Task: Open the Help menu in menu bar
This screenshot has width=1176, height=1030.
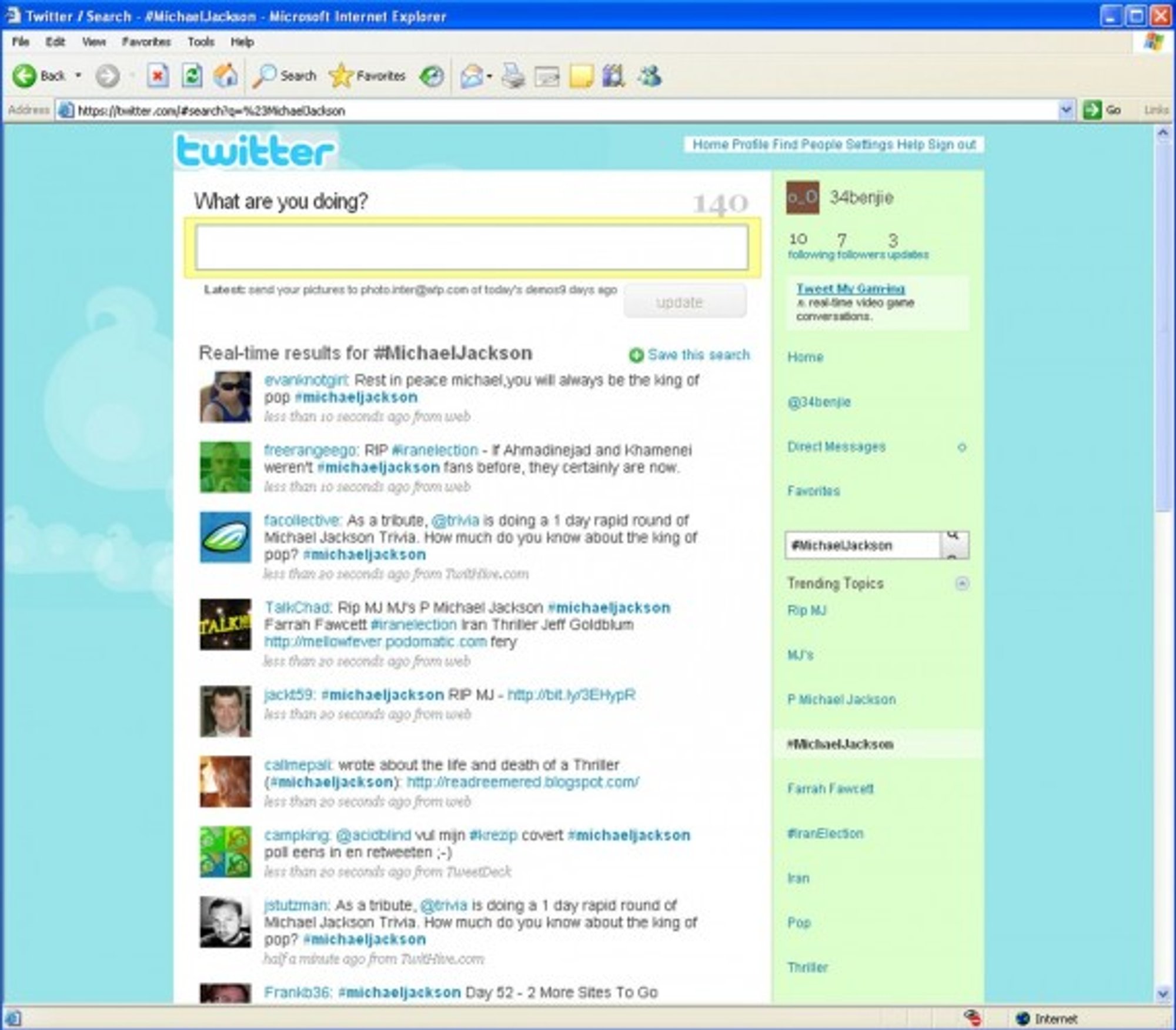Action: [x=242, y=42]
